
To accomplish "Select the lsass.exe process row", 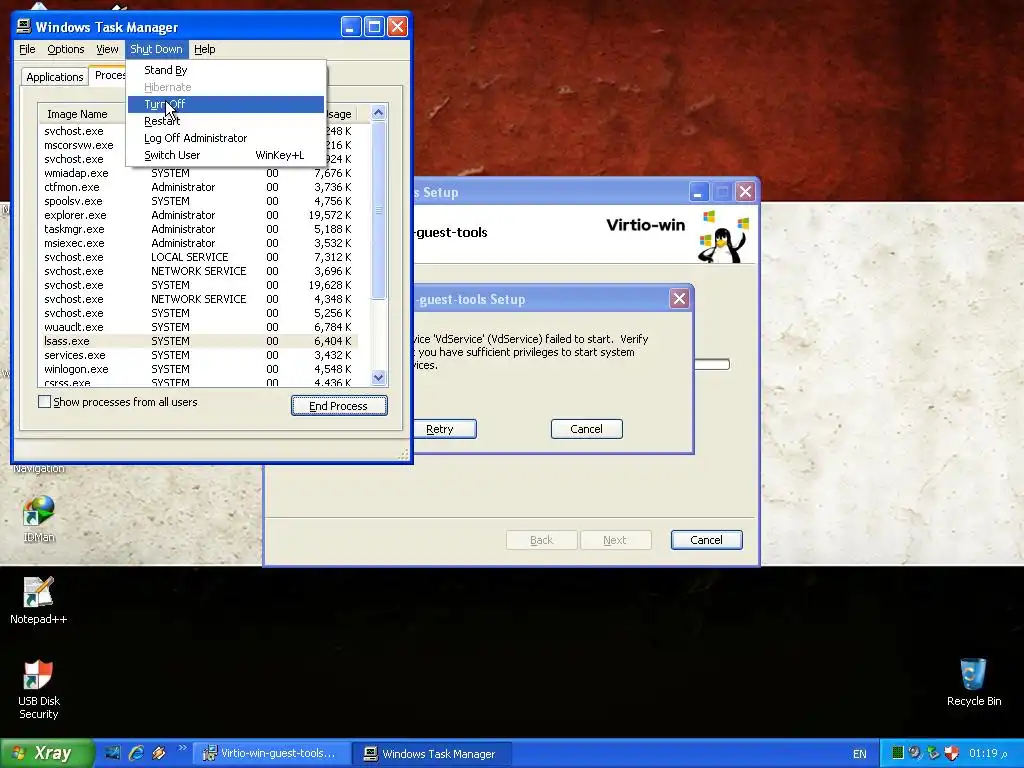I will click(197, 341).
